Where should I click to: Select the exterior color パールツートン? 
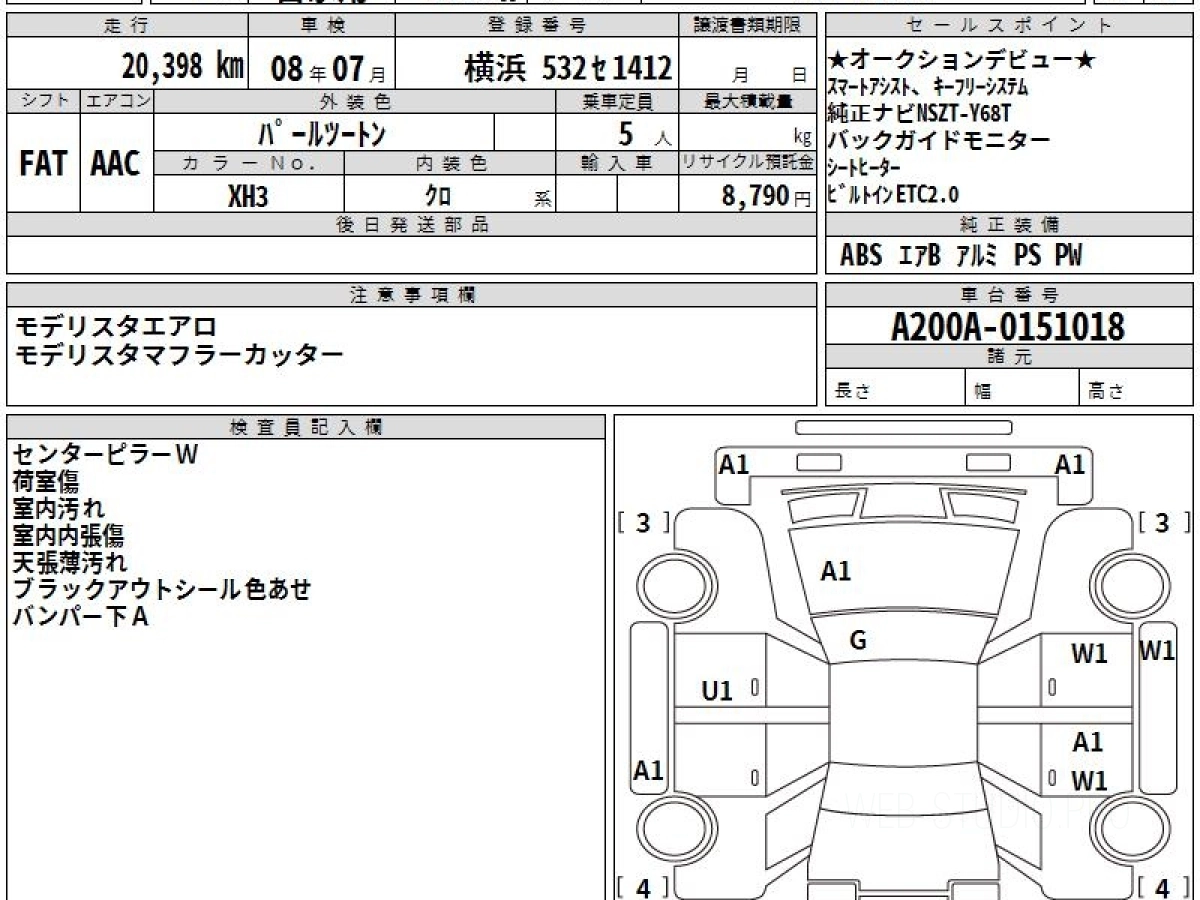point(322,133)
